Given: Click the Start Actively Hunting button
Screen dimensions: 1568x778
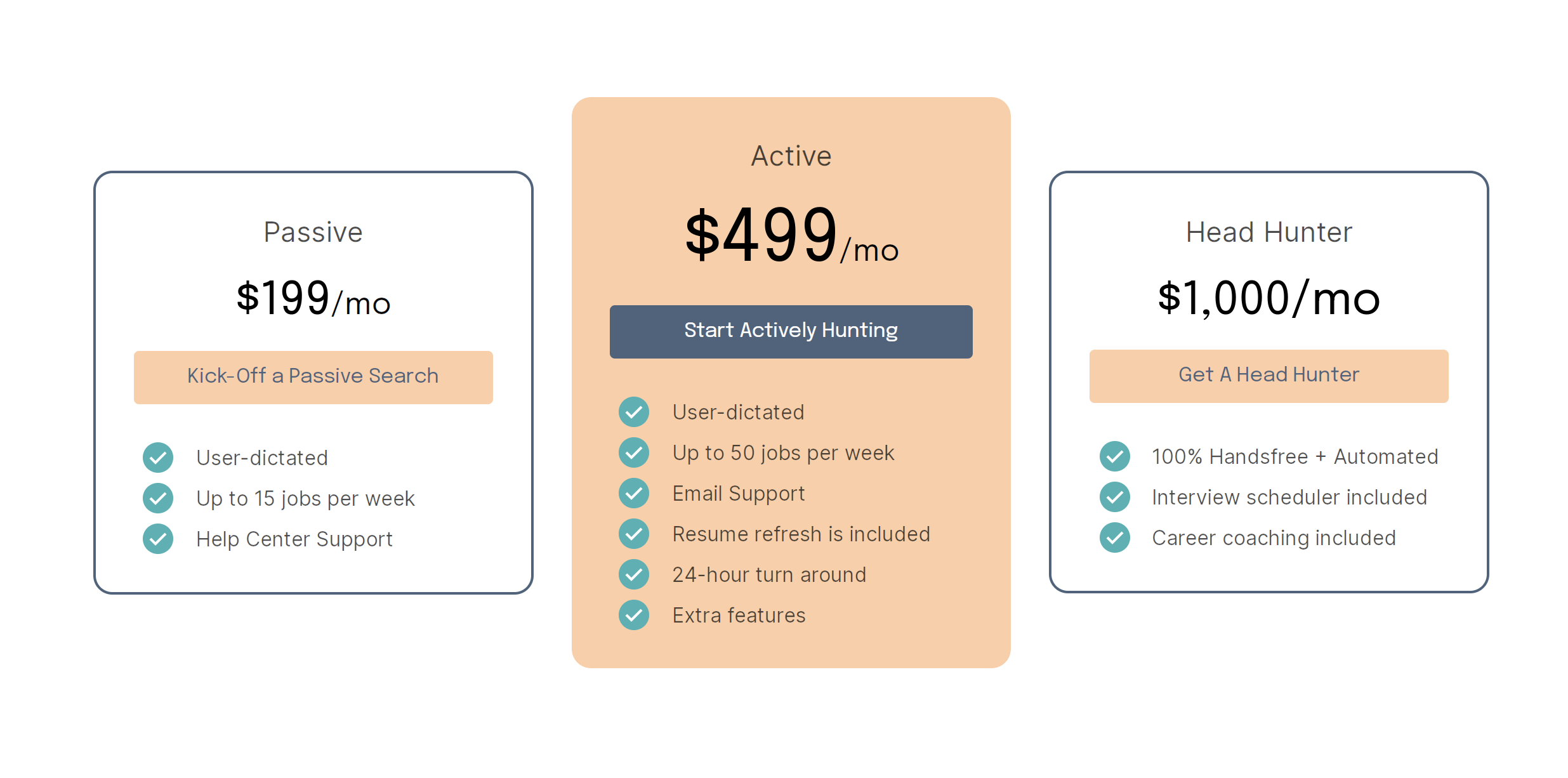Looking at the screenshot, I should [x=791, y=331].
